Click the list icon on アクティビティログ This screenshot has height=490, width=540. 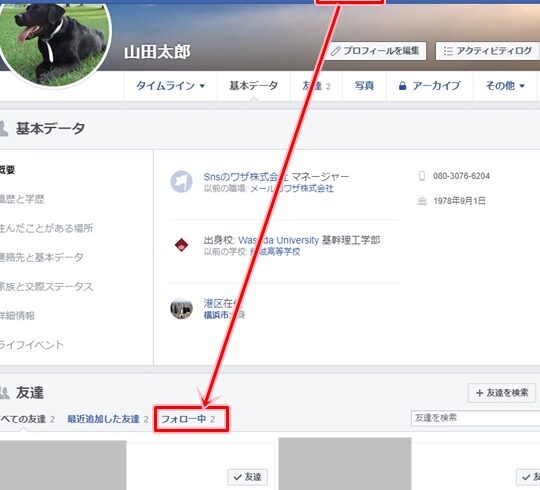pyautogui.click(x=448, y=51)
